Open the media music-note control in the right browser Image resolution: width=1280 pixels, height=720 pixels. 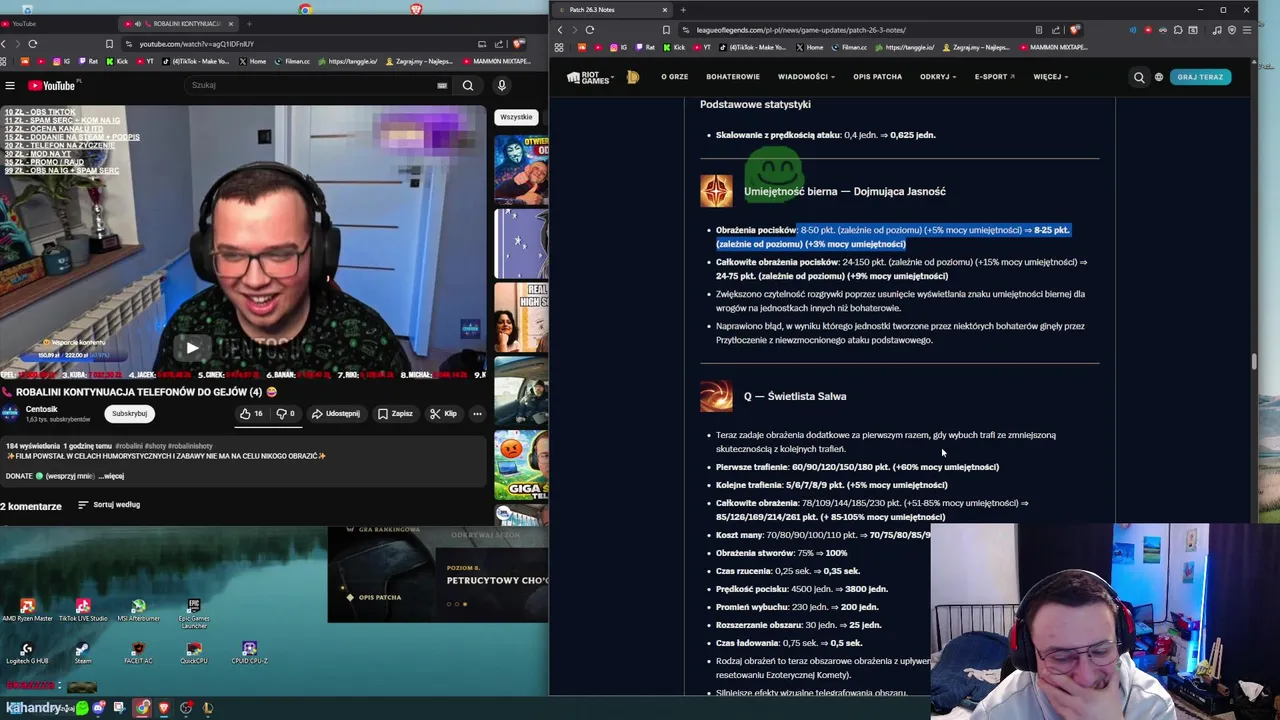click(x=1217, y=30)
